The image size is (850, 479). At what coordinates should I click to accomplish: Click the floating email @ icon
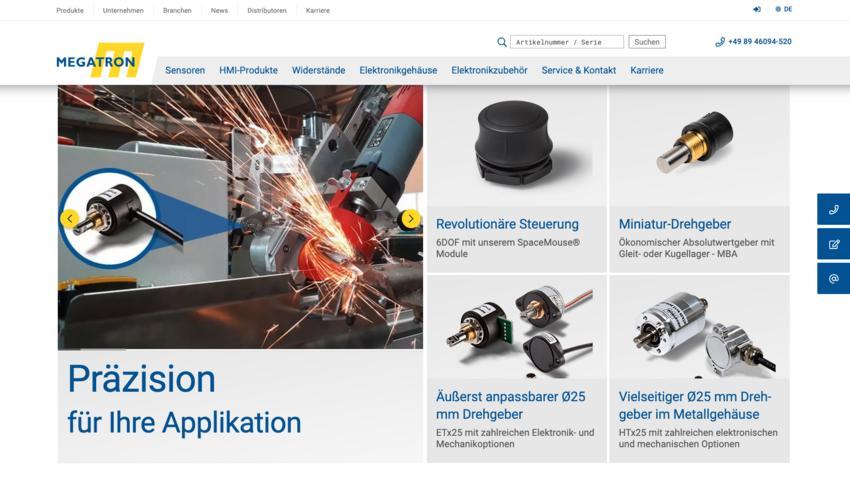tap(833, 278)
